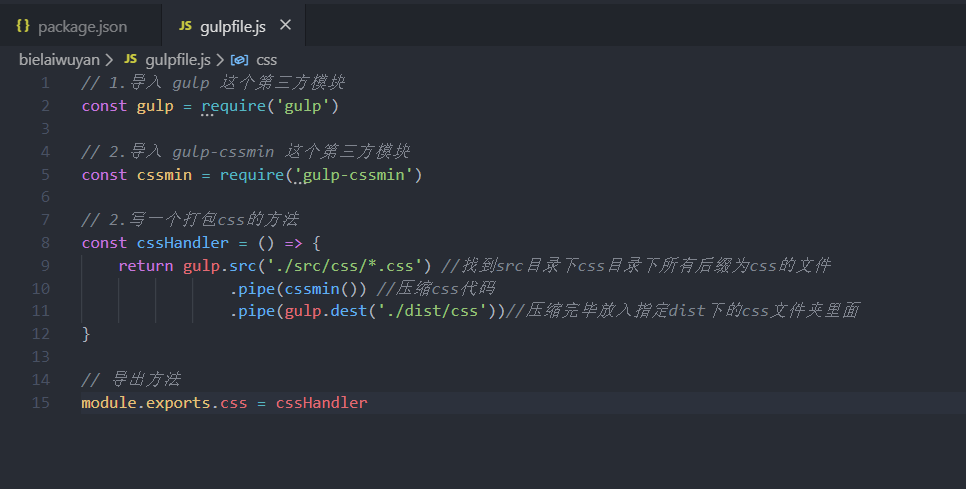The height and width of the screenshot is (489, 966).
Task: Click const keyword on line 2
Action: coord(104,106)
